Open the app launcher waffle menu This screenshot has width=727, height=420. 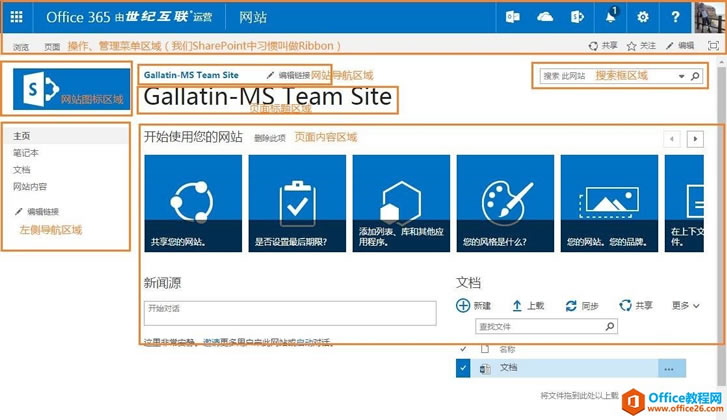[16, 17]
